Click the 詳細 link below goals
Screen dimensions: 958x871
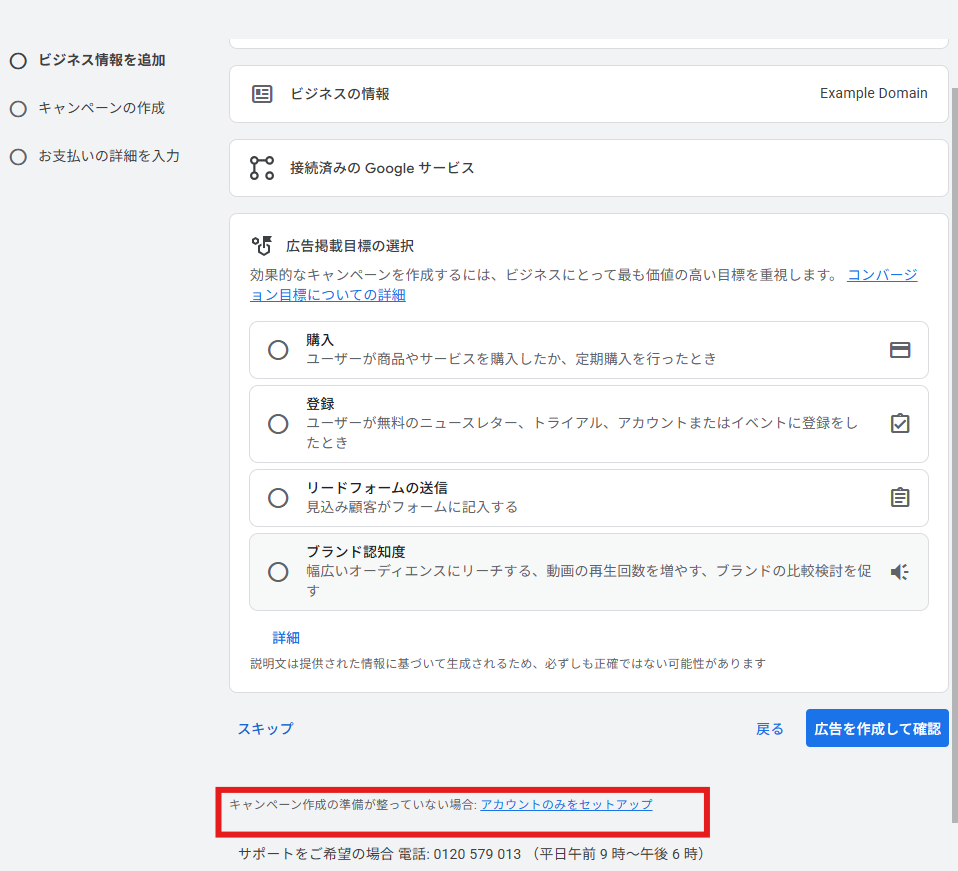coord(285,638)
